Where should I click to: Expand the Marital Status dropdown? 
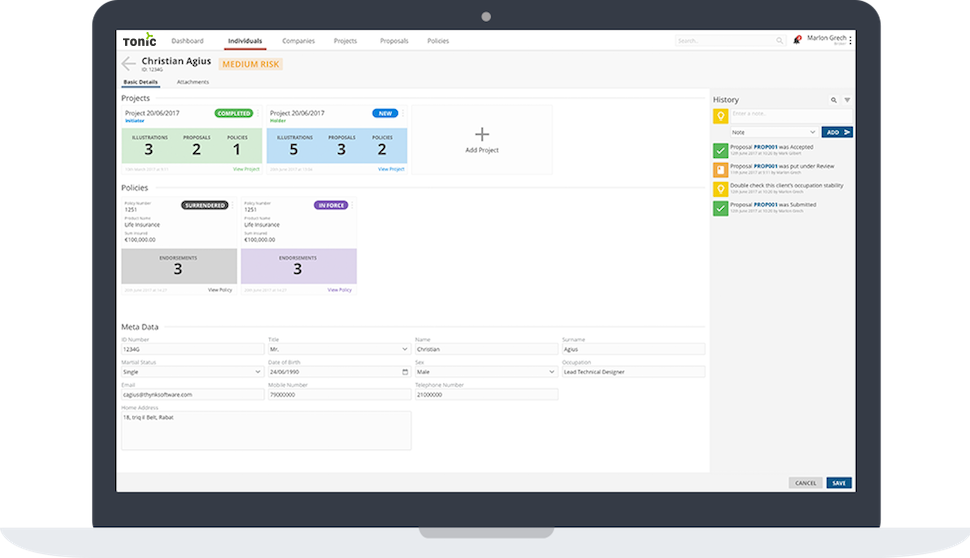258,371
